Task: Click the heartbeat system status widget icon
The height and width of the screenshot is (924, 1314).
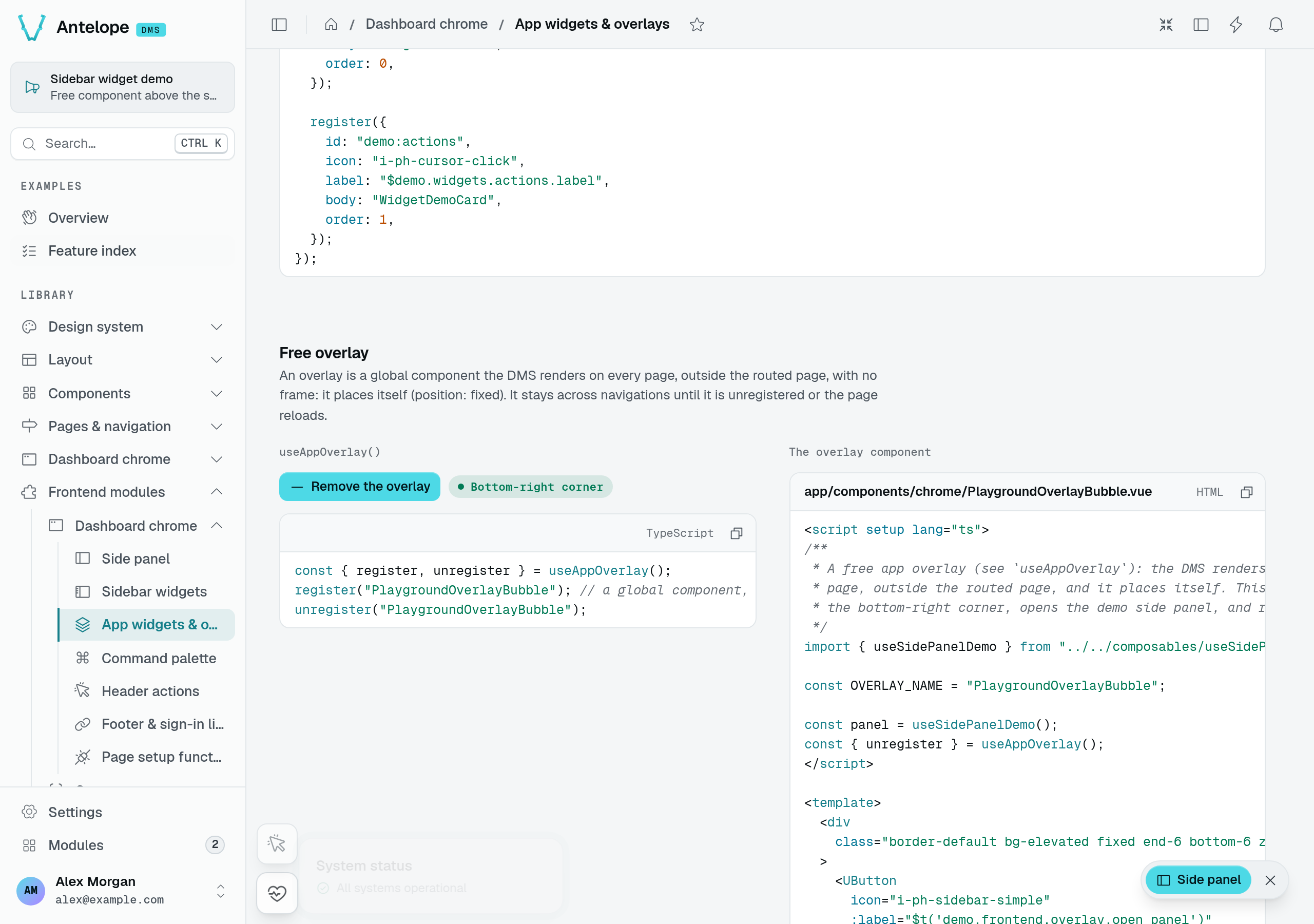Action: pos(277,893)
